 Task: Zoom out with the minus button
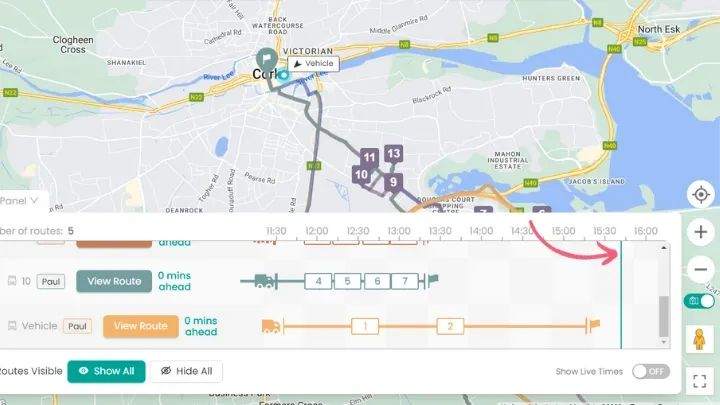(701, 270)
